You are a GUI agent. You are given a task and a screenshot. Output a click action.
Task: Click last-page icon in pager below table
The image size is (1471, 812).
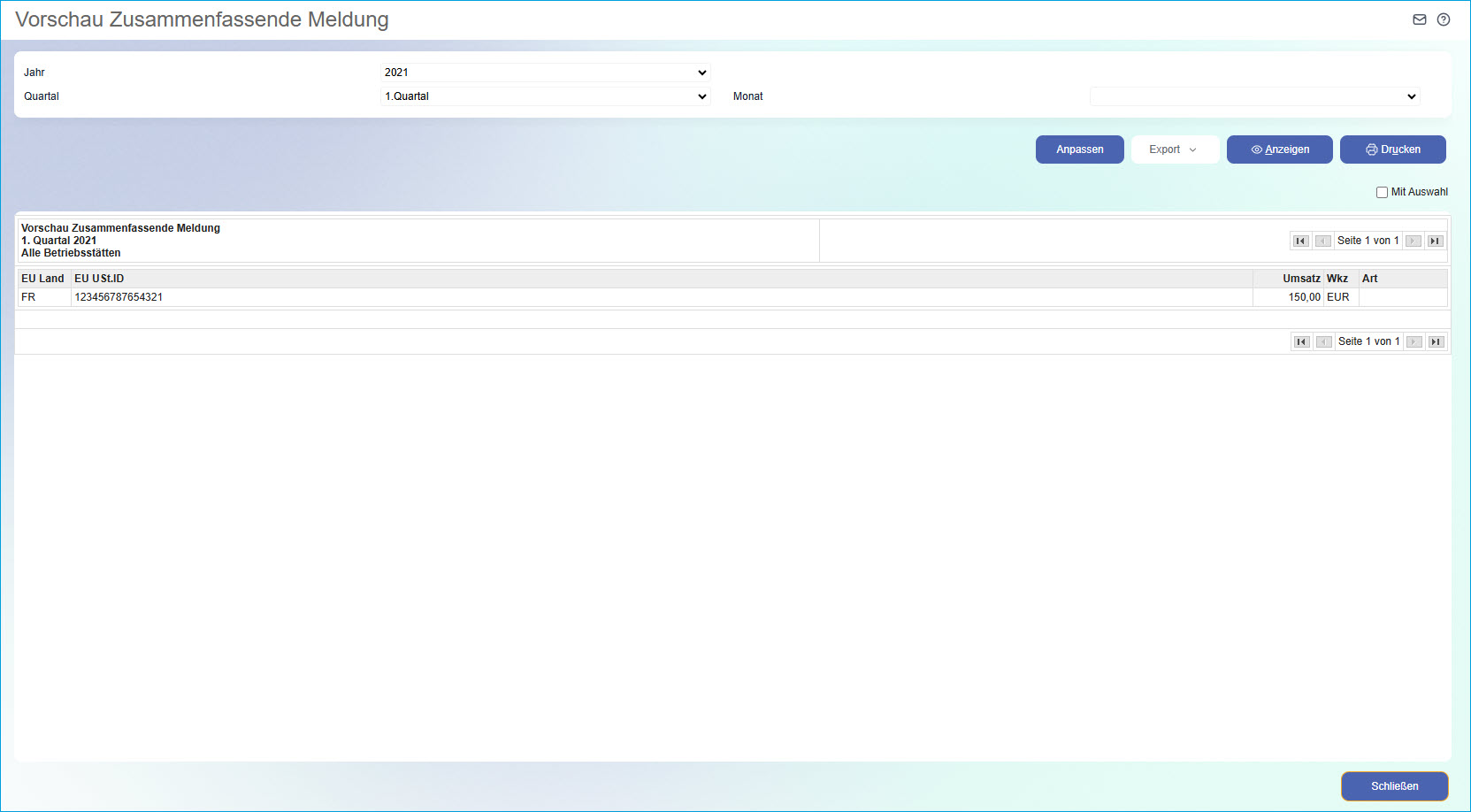1437,341
